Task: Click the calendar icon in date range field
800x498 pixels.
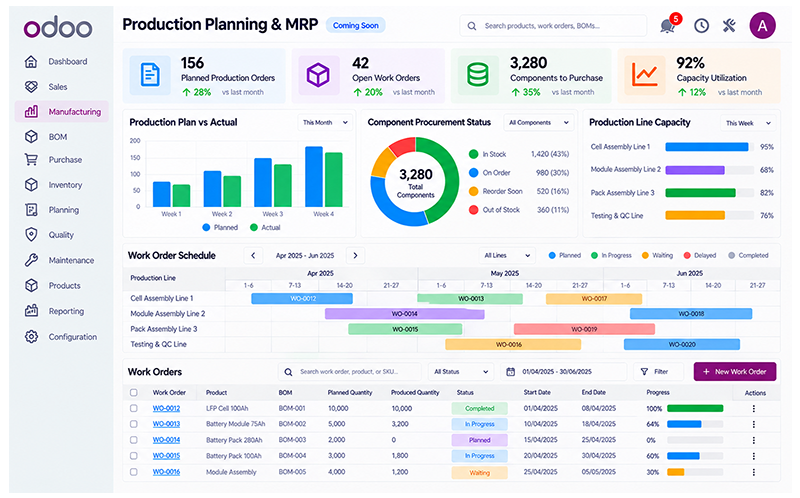Action: [510, 372]
